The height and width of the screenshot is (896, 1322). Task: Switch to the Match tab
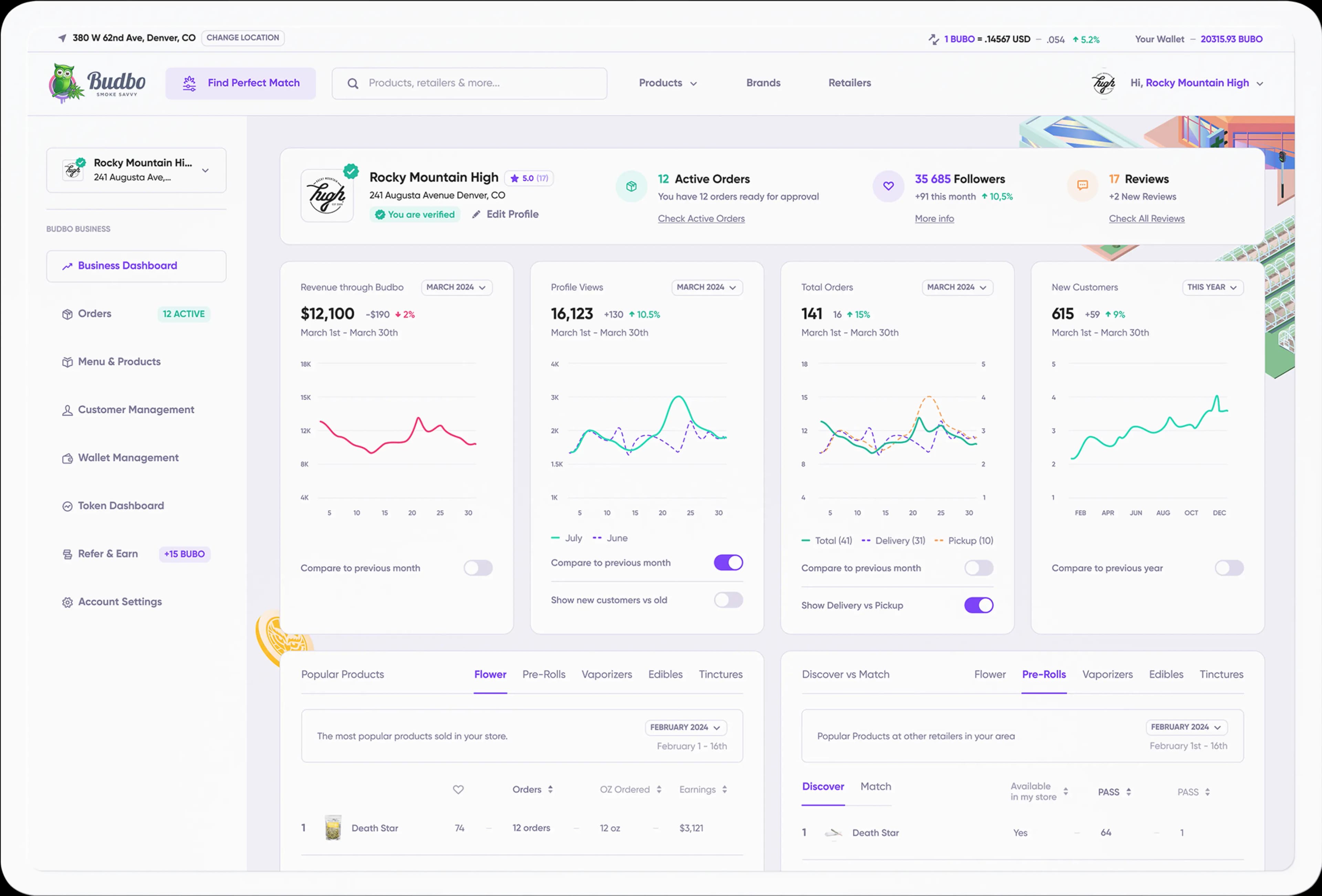click(875, 787)
